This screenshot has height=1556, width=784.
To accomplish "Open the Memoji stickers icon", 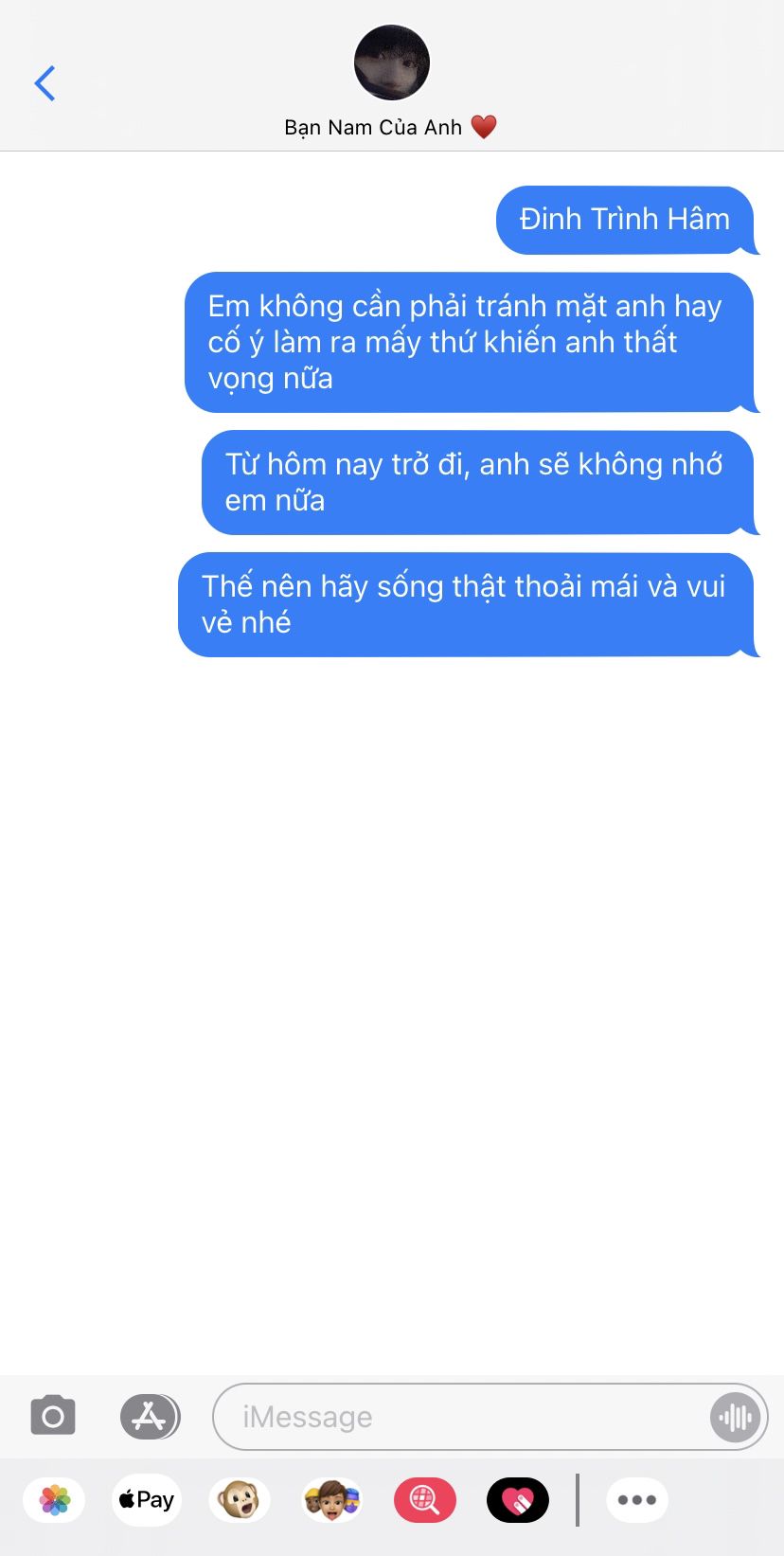I will click(331, 1500).
